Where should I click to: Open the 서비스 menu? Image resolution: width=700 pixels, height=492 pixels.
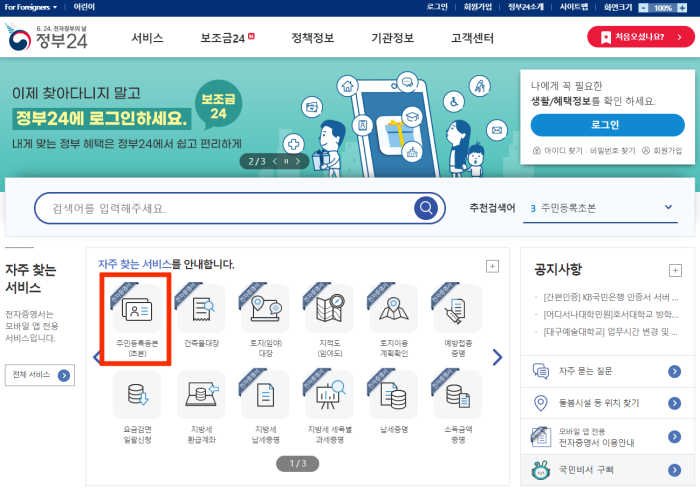point(147,38)
